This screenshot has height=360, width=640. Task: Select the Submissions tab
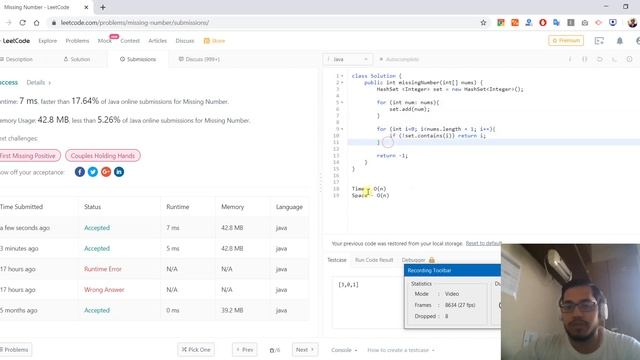coord(138,59)
